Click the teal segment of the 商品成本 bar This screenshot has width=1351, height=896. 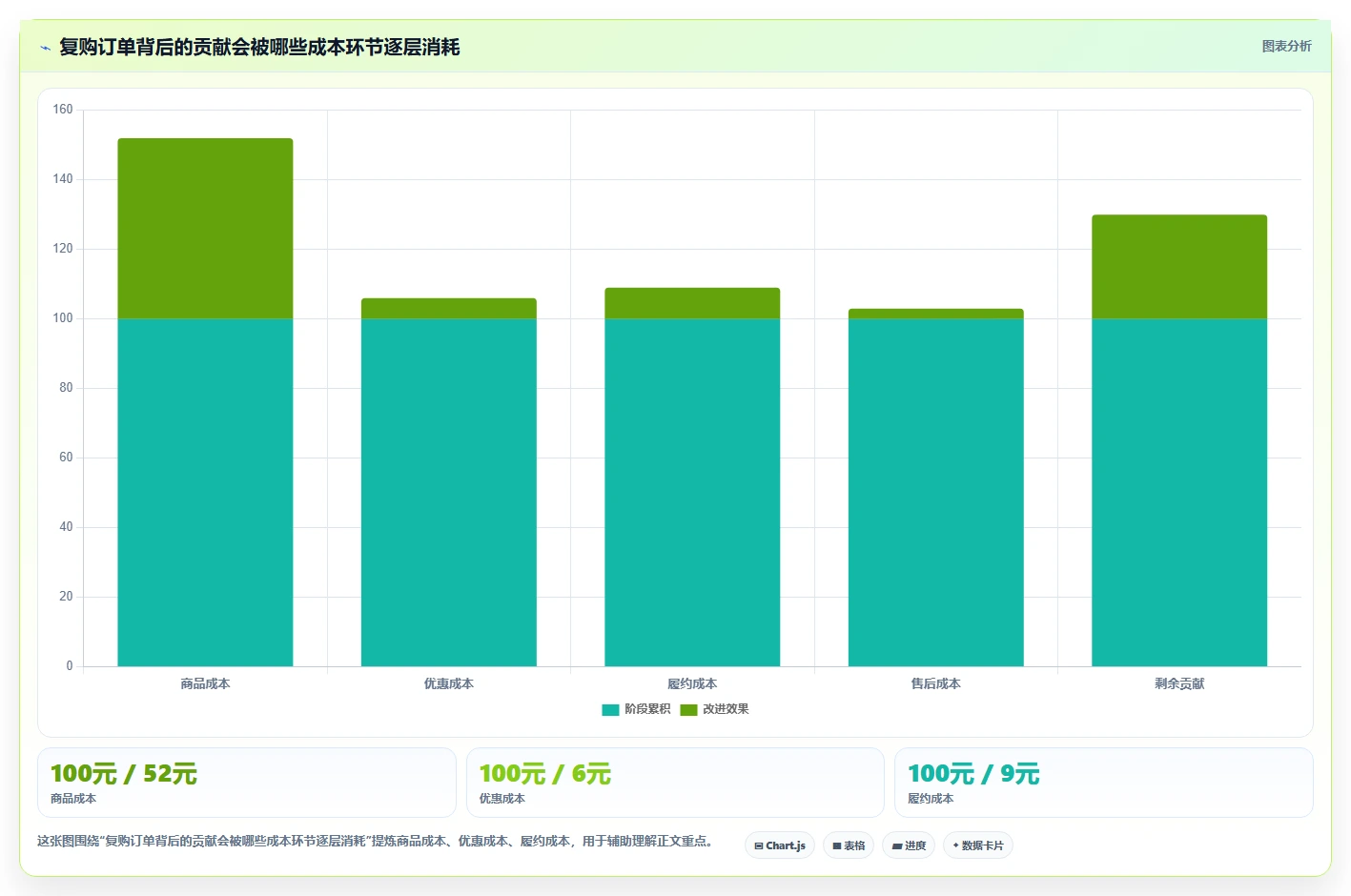(x=205, y=492)
